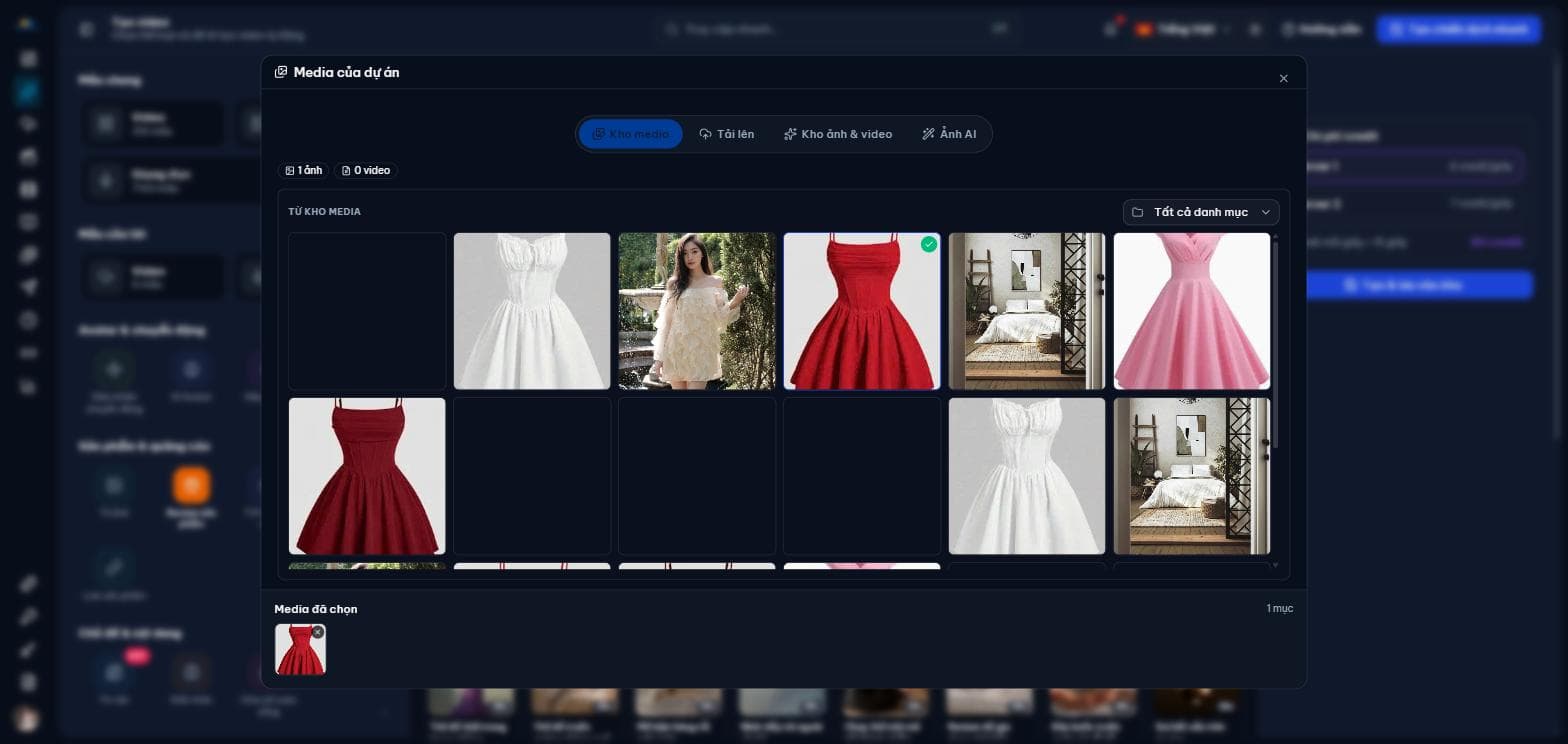1568x744 pixels.
Task: Select the white dress thumbnail beside the woman photo
Action: click(532, 311)
